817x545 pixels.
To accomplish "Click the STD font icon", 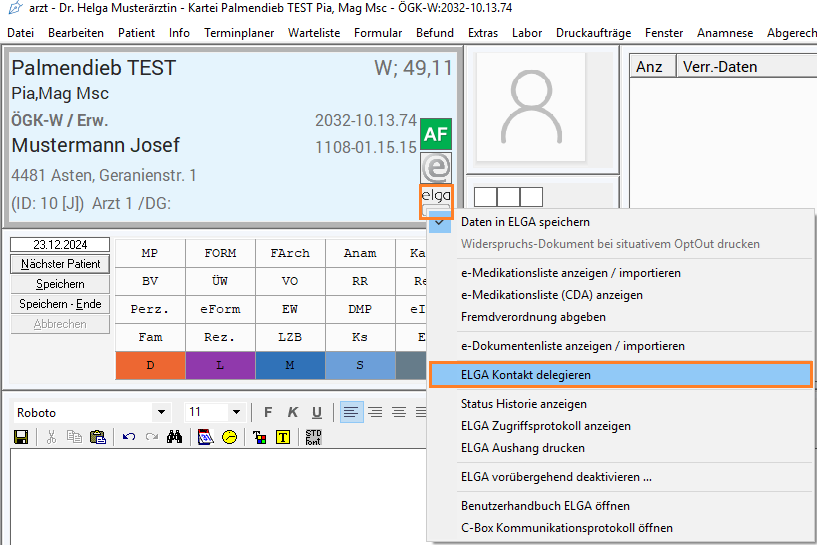I will [x=313, y=437].
